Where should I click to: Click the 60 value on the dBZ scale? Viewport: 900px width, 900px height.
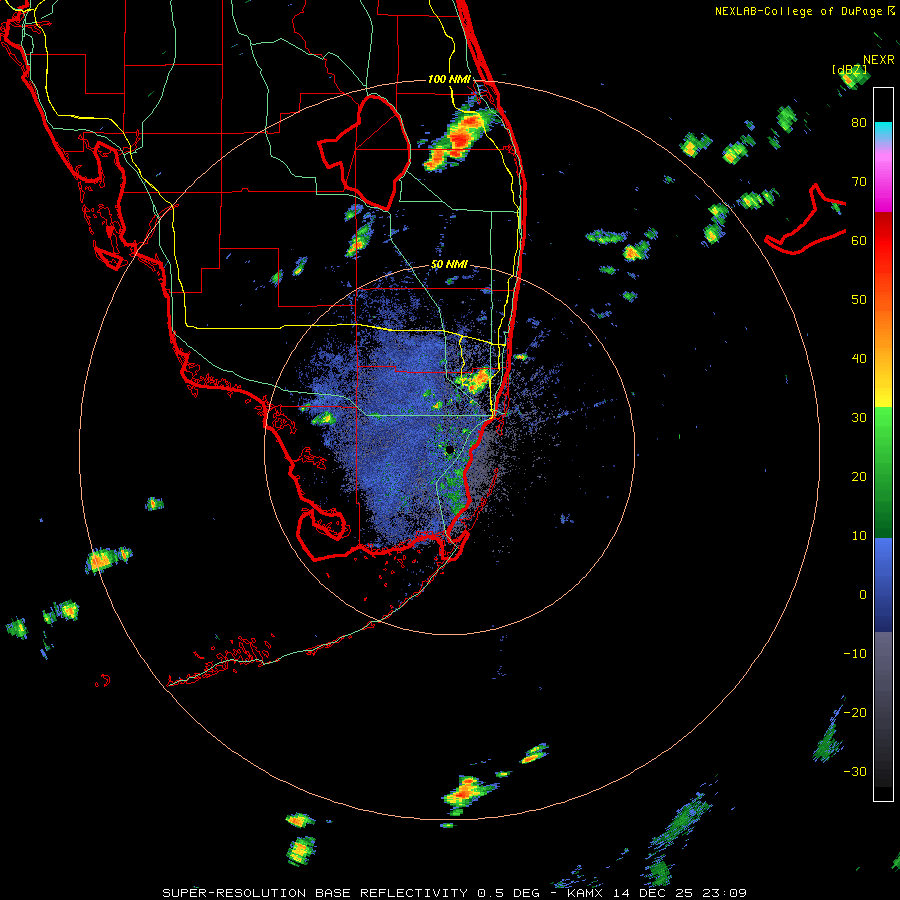coord(859,241)
